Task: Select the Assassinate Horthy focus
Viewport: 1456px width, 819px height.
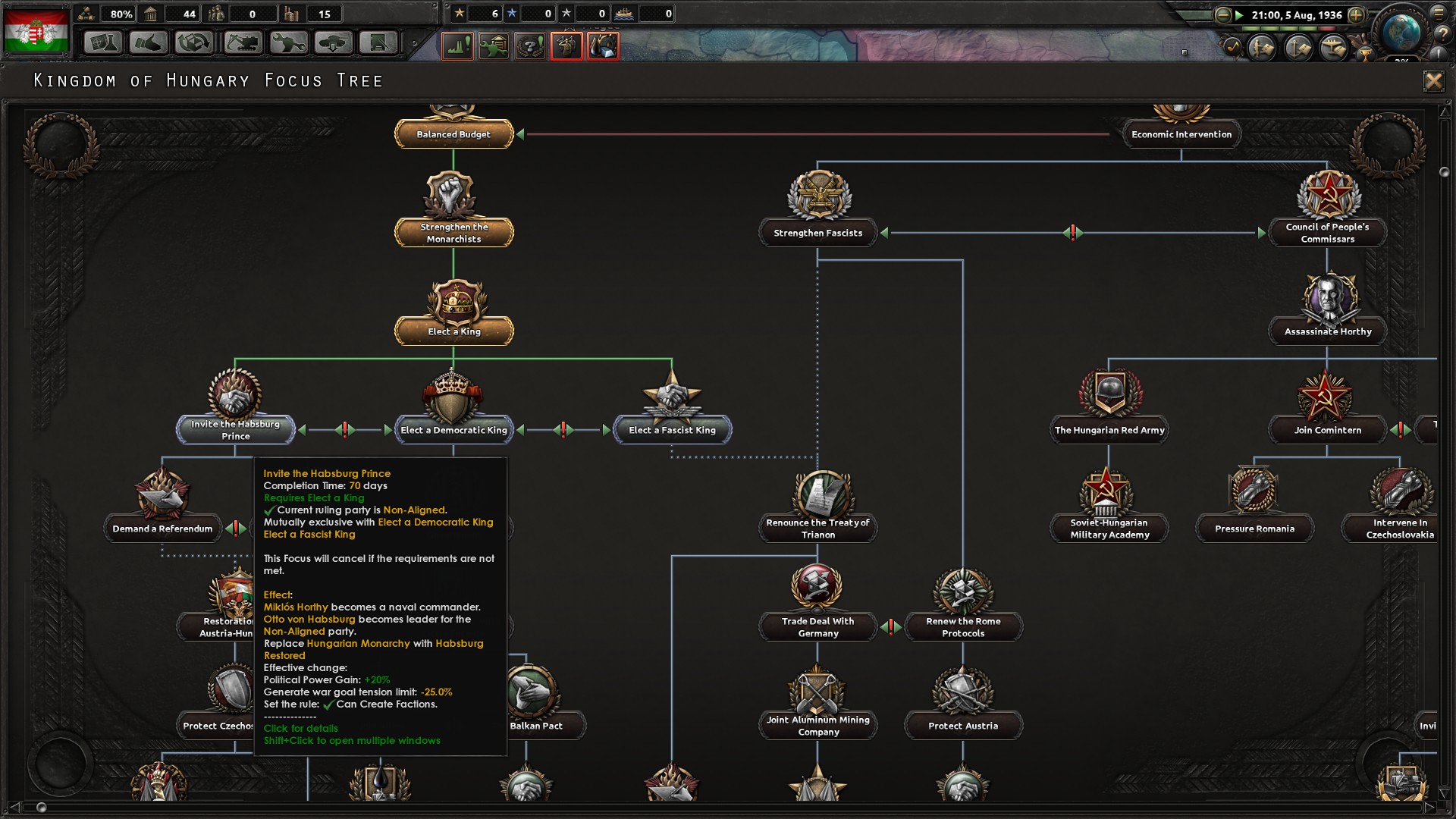Action: (1327, 331)
